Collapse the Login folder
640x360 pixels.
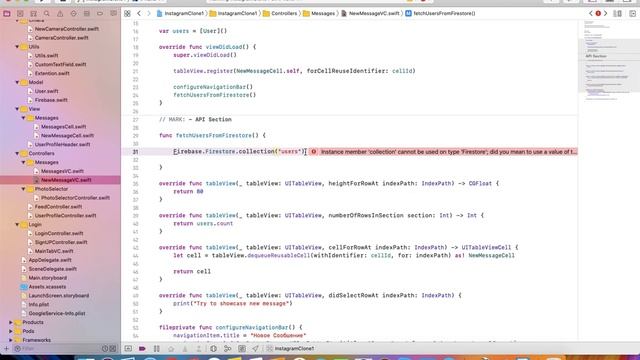click(17, 224)
